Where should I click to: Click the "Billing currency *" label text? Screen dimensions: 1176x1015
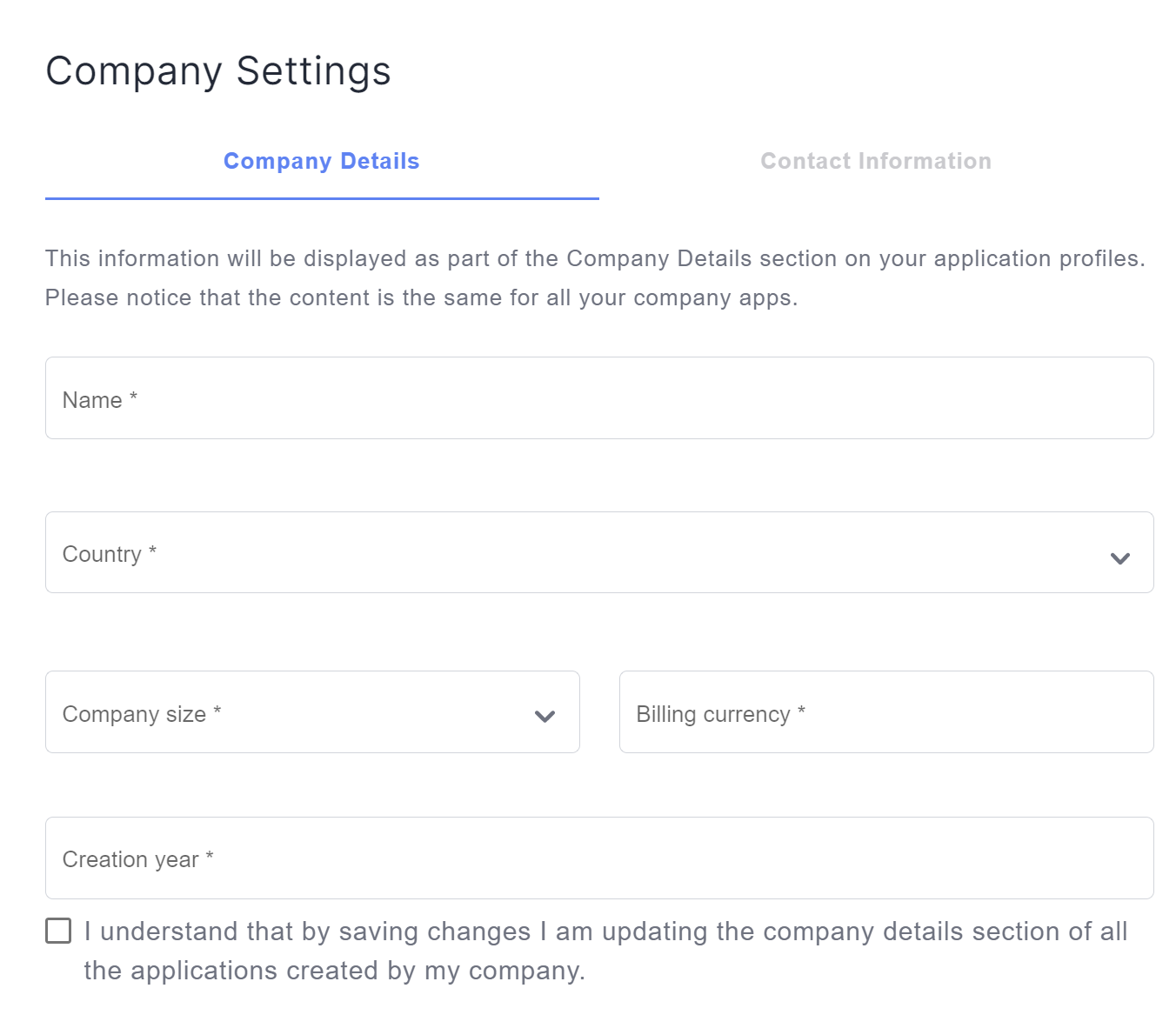click(x=721, y=714)
